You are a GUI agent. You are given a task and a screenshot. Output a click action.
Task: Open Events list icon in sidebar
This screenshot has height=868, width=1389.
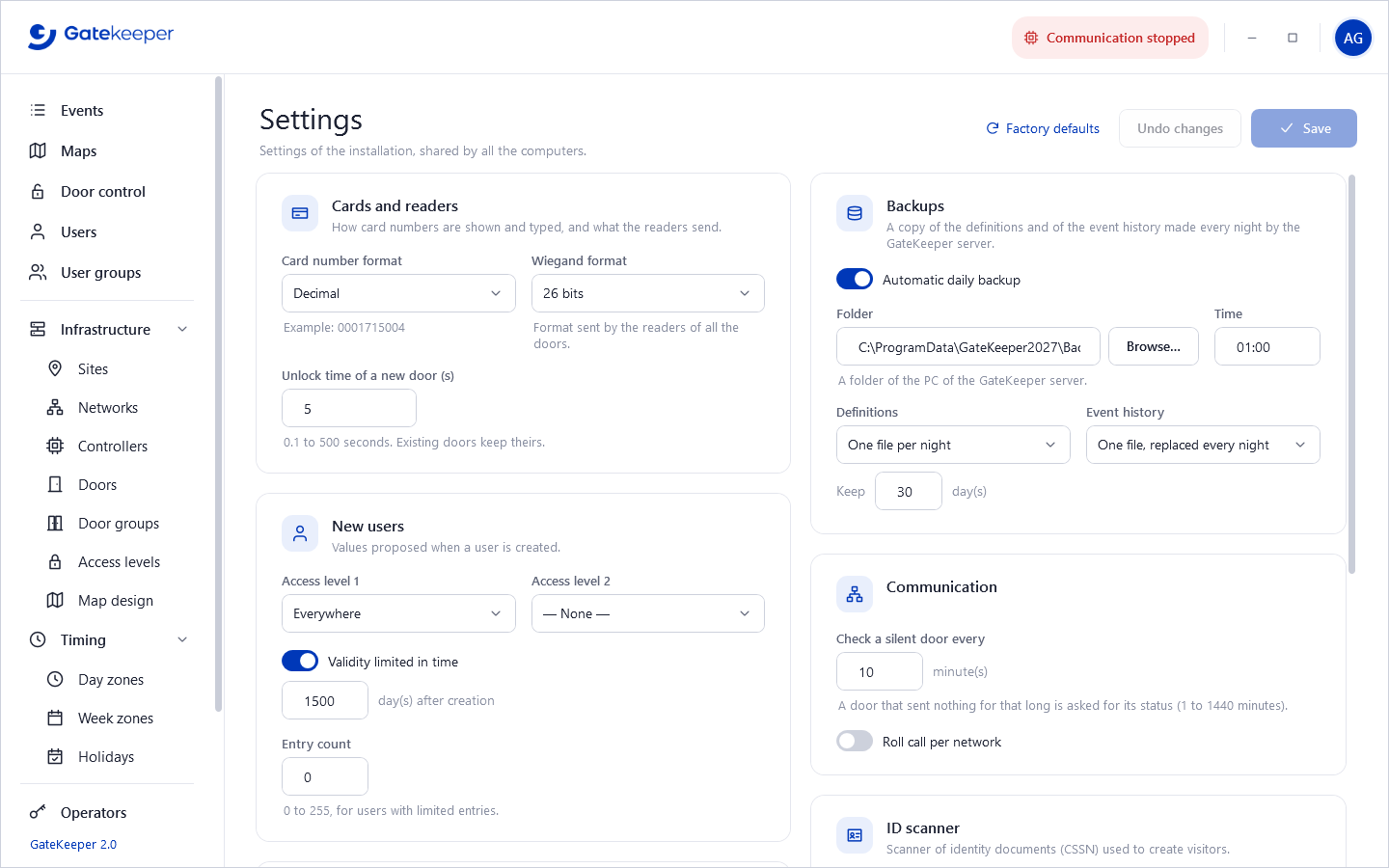click(x=38, y=110)
